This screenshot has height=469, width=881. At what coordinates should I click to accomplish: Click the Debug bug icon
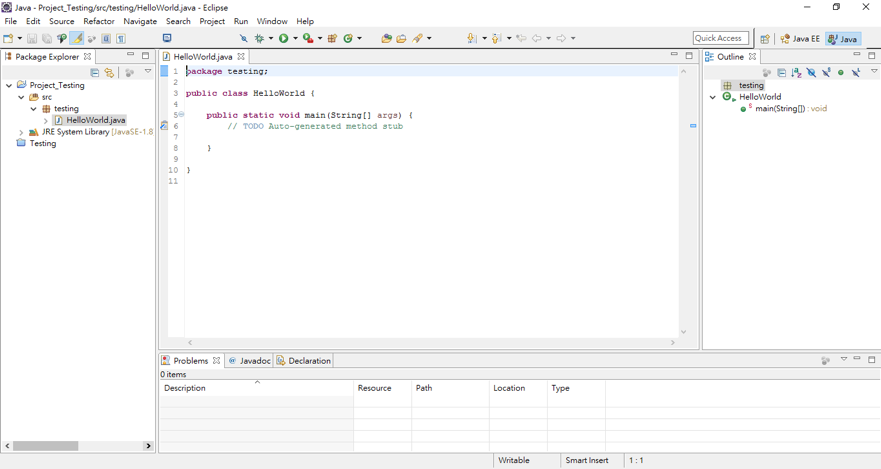(x=259, y=38)
